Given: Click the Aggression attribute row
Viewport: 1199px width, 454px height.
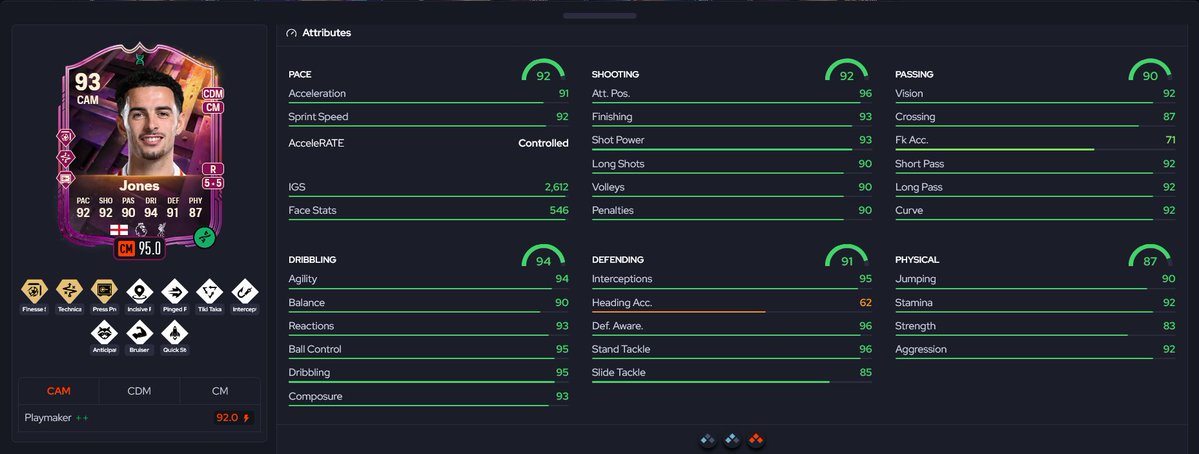Looking at the screenshot, I should pyautogui.click(x=1035, y=350).
